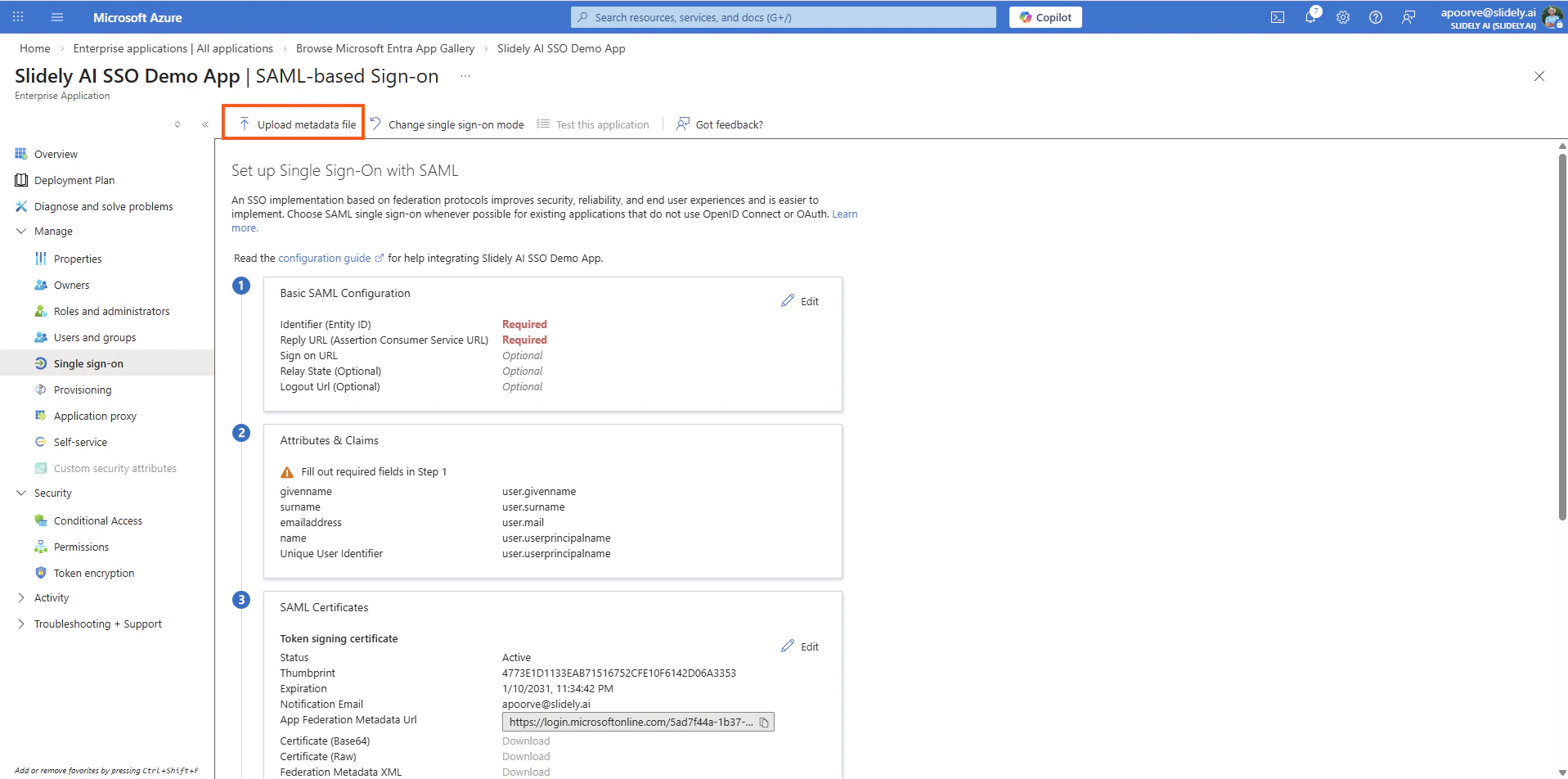Download Certificate (Raw)
The width and height of the screenshot is (1568, 779).
point(526,757)
